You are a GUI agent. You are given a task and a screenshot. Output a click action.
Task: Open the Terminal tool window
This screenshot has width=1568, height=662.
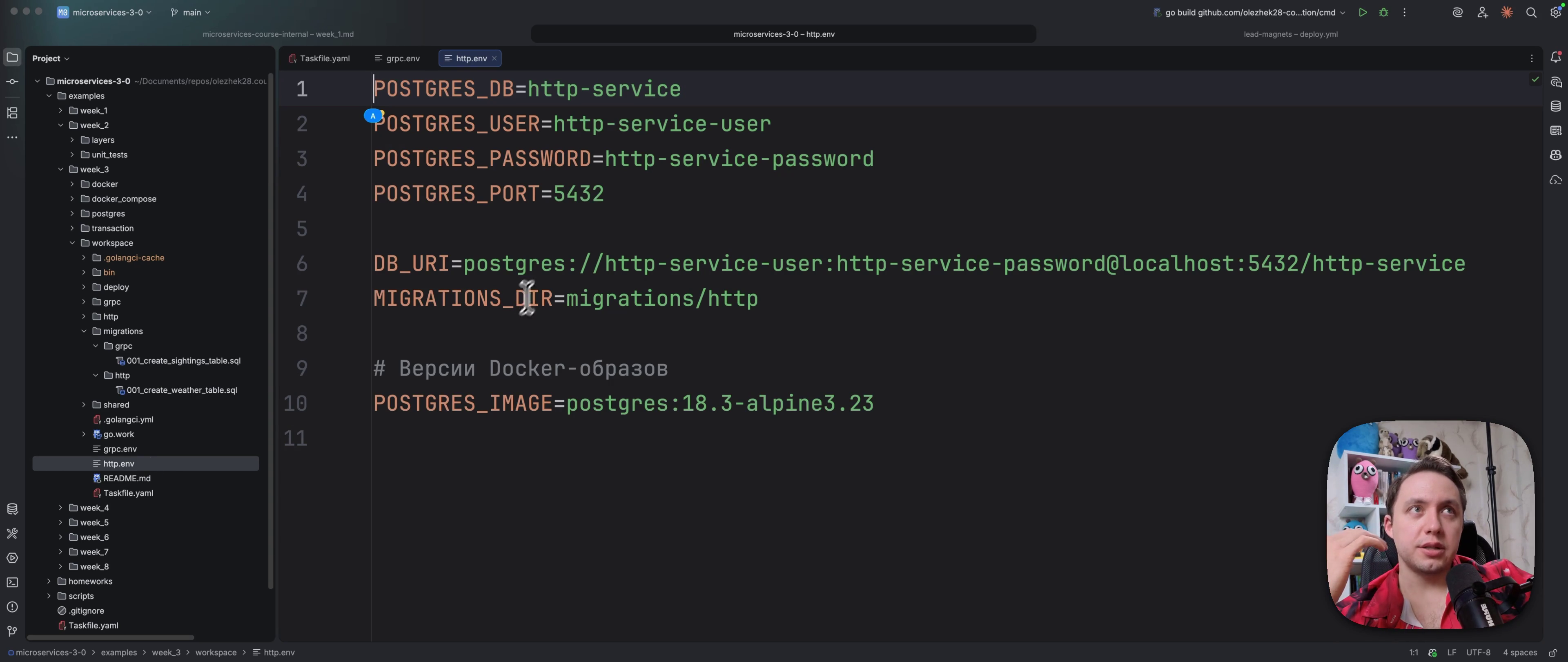tap(12, 582)
